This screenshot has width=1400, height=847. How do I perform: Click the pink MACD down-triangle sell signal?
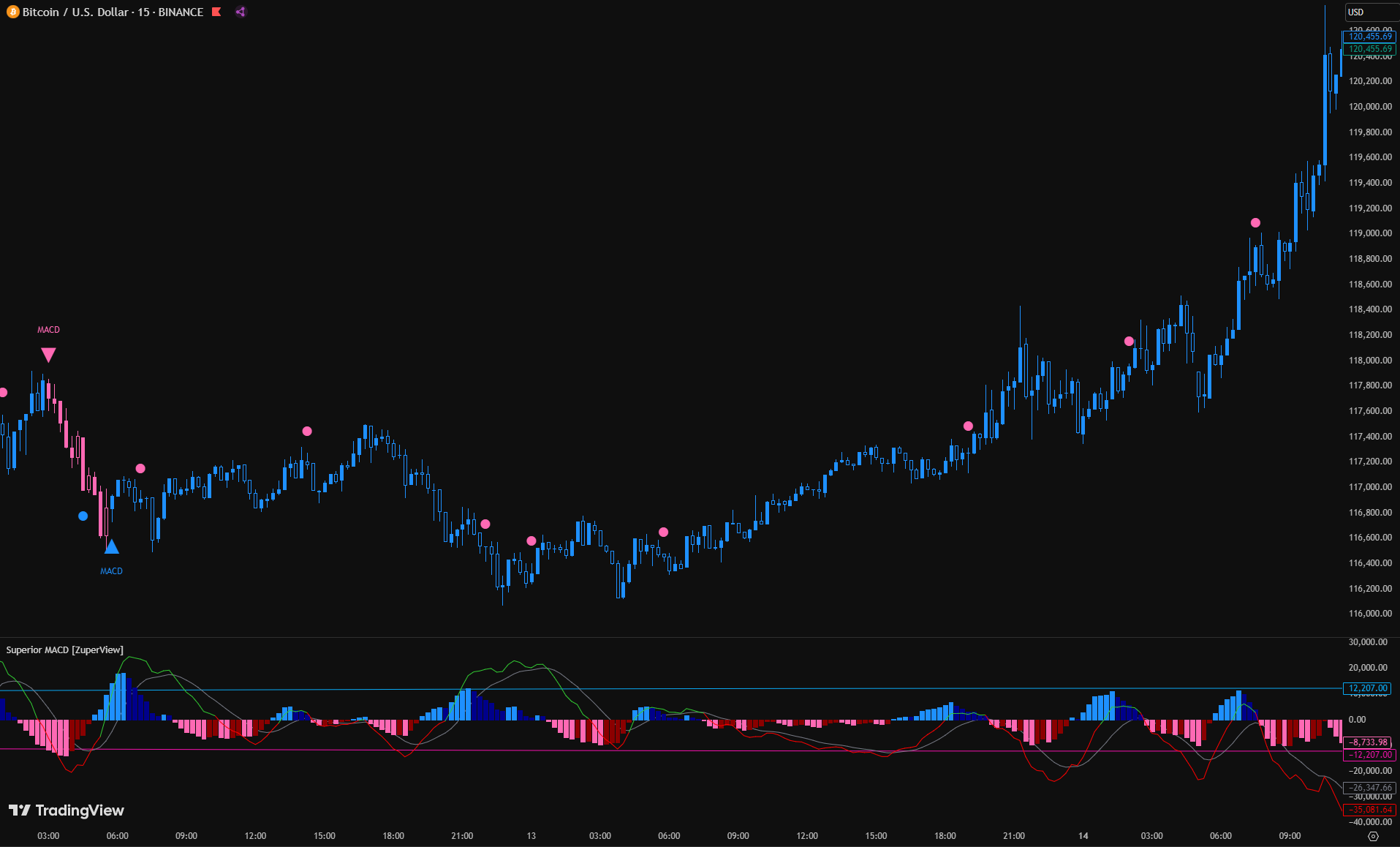pos(48,355)
